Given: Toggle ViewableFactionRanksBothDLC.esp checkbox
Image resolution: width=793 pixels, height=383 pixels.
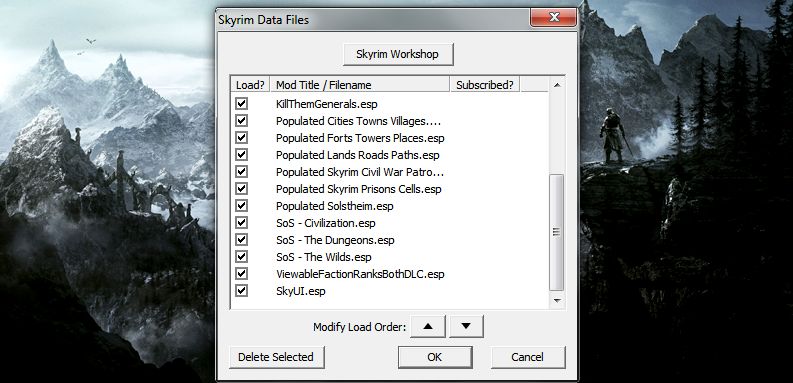Looking at the screenshot, I should [241, 274].
